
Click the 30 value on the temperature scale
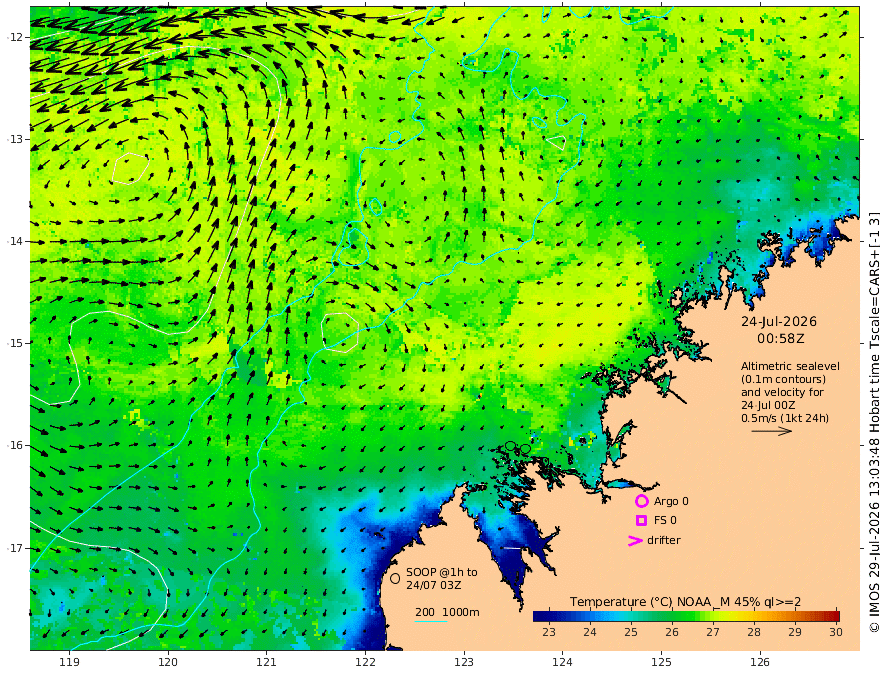[836, 632]
